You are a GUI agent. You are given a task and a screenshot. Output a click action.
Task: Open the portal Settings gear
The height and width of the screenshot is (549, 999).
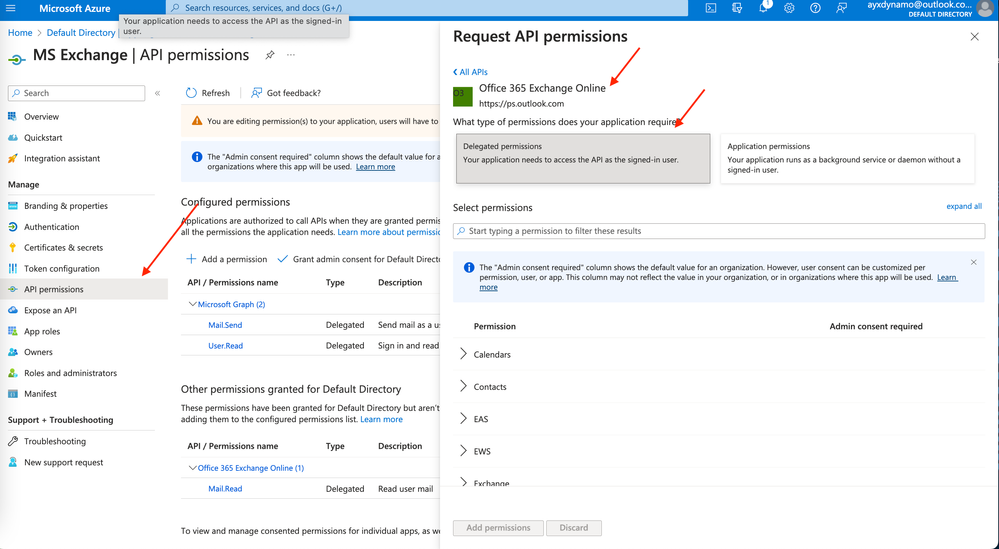click(789, 8)
